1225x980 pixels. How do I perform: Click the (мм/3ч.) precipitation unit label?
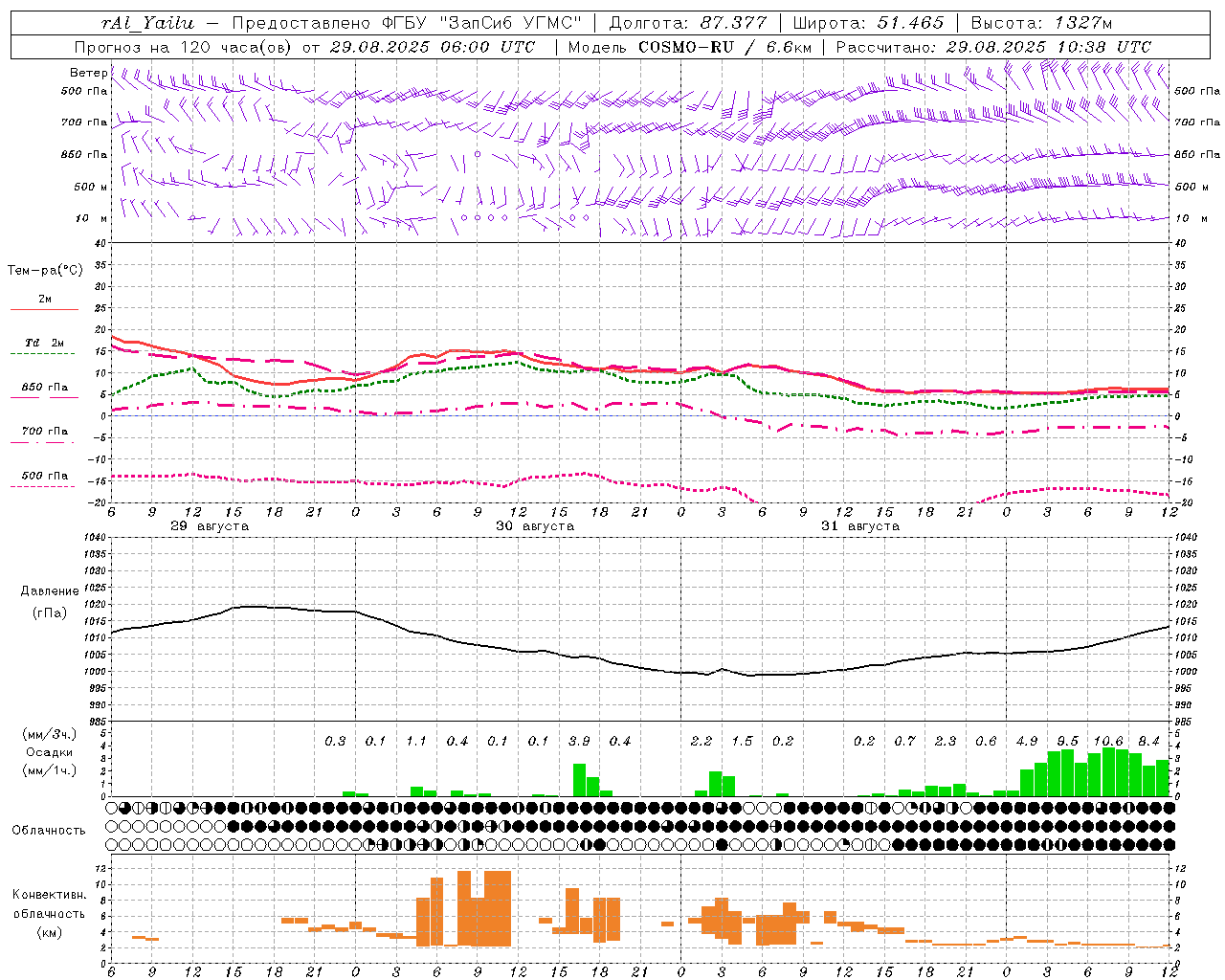[x=49, y=734]
